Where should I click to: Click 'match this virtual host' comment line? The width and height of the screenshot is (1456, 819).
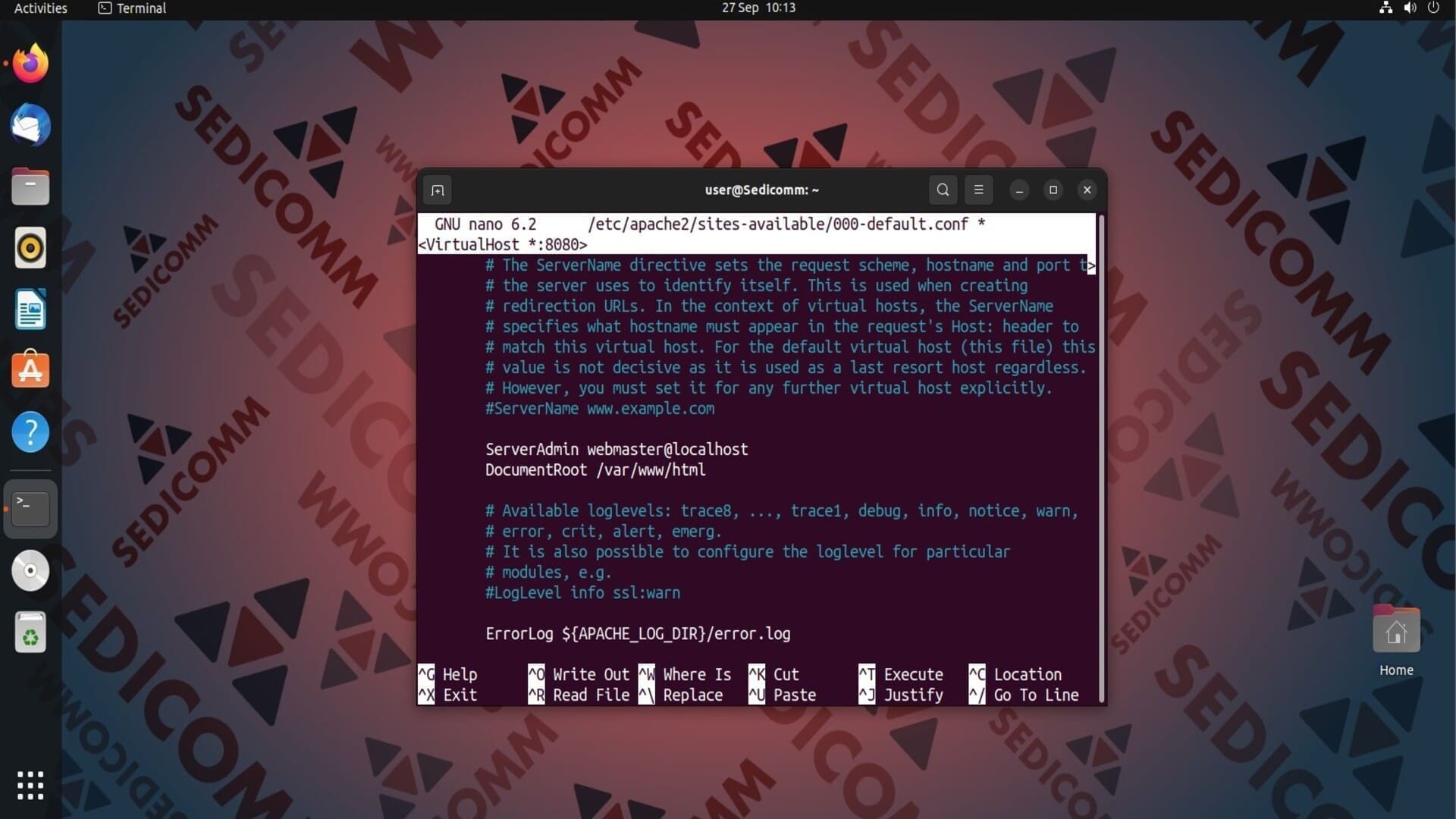pos(790,347)
